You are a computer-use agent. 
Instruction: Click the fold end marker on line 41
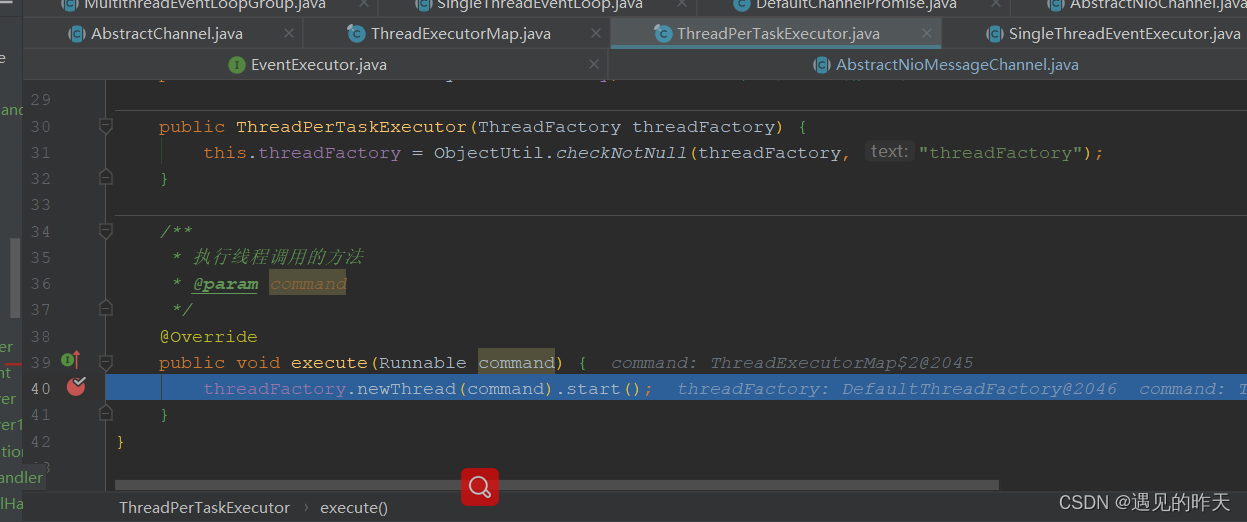106,414
